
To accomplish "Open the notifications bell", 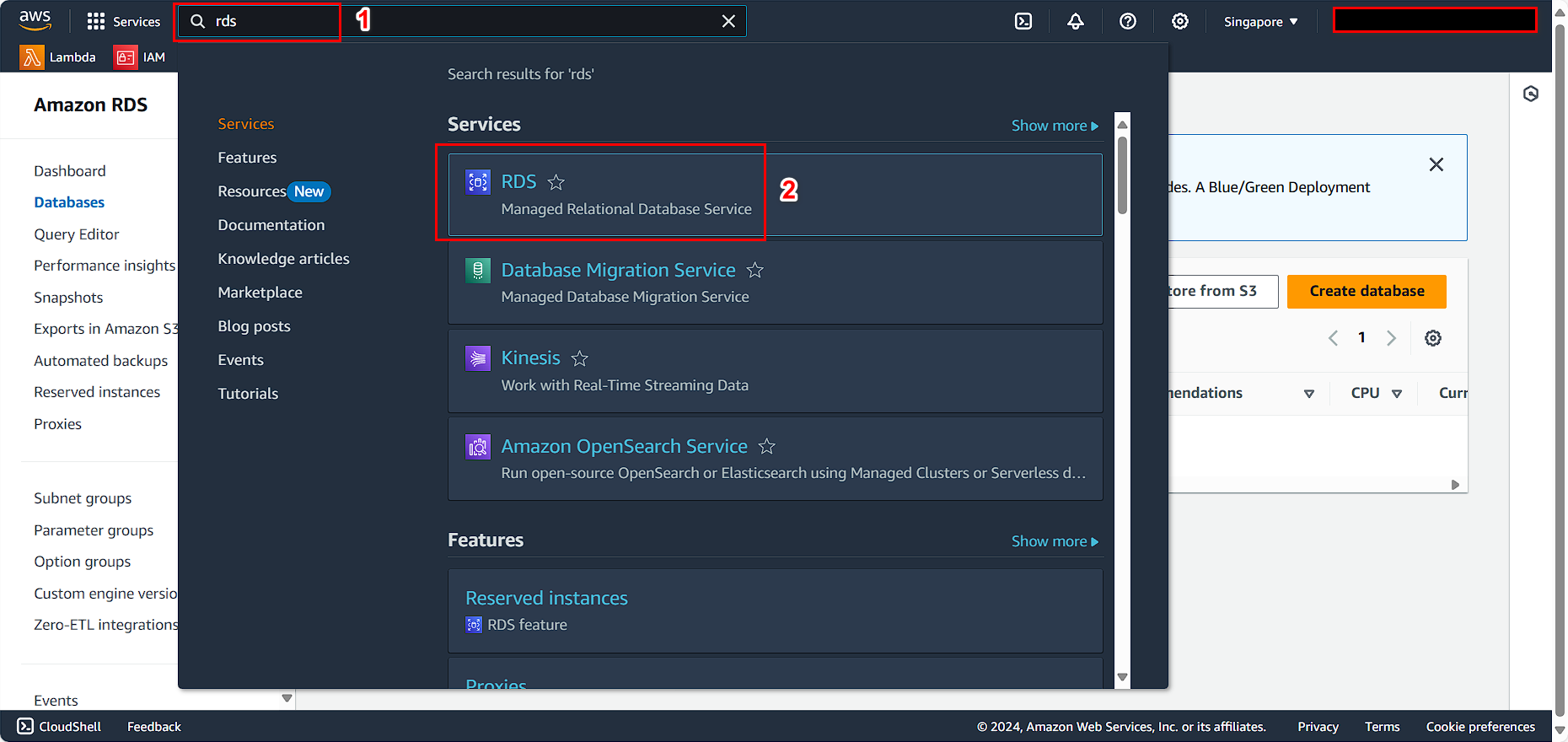I will 1076,21.
